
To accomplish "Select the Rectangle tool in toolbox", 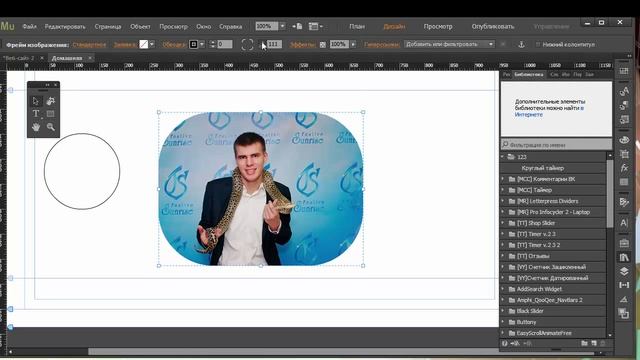I will pos(51,114).
